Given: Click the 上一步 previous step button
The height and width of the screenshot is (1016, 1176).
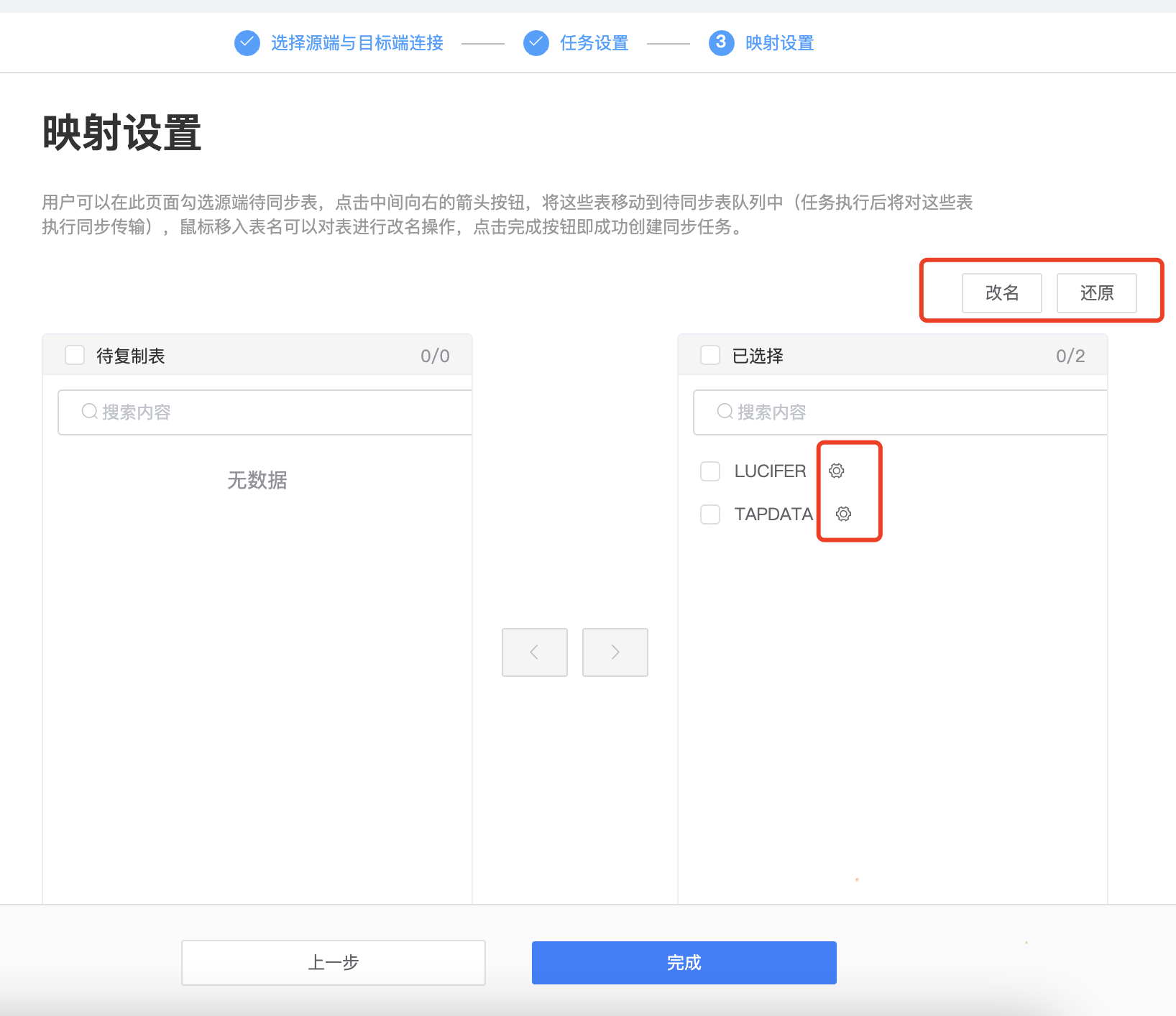Looking at the screenshot, I should pos(333,962).
